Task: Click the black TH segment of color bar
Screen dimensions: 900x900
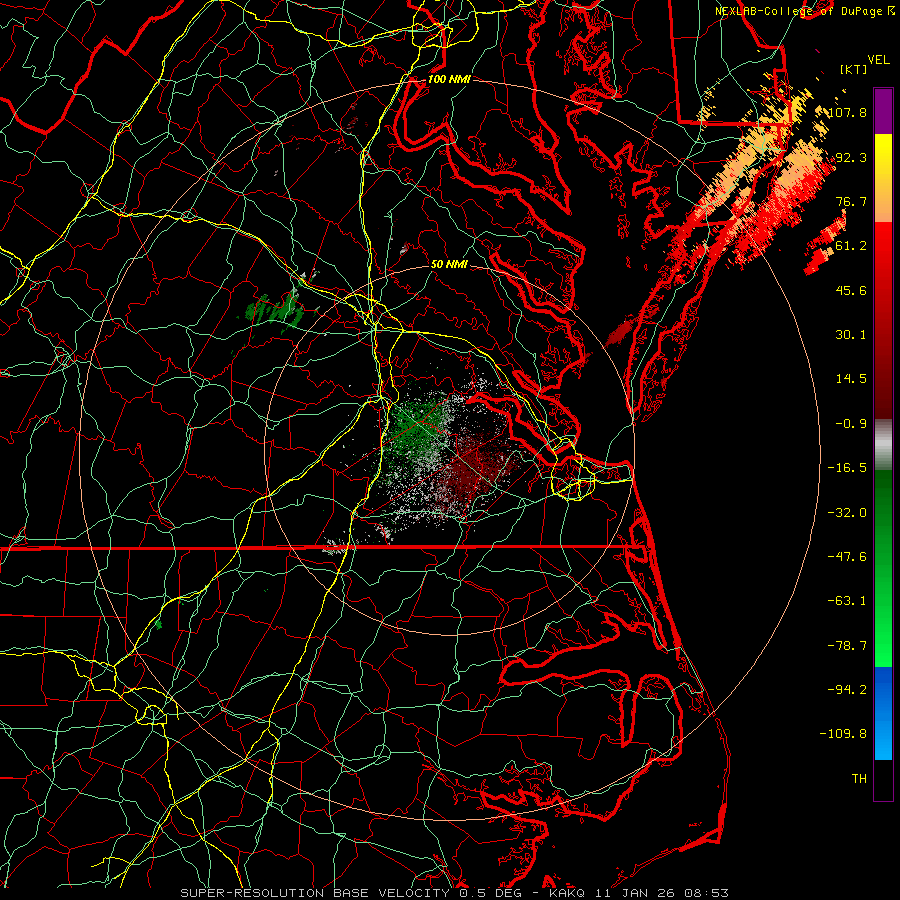Action: click(x=883, y=779)
